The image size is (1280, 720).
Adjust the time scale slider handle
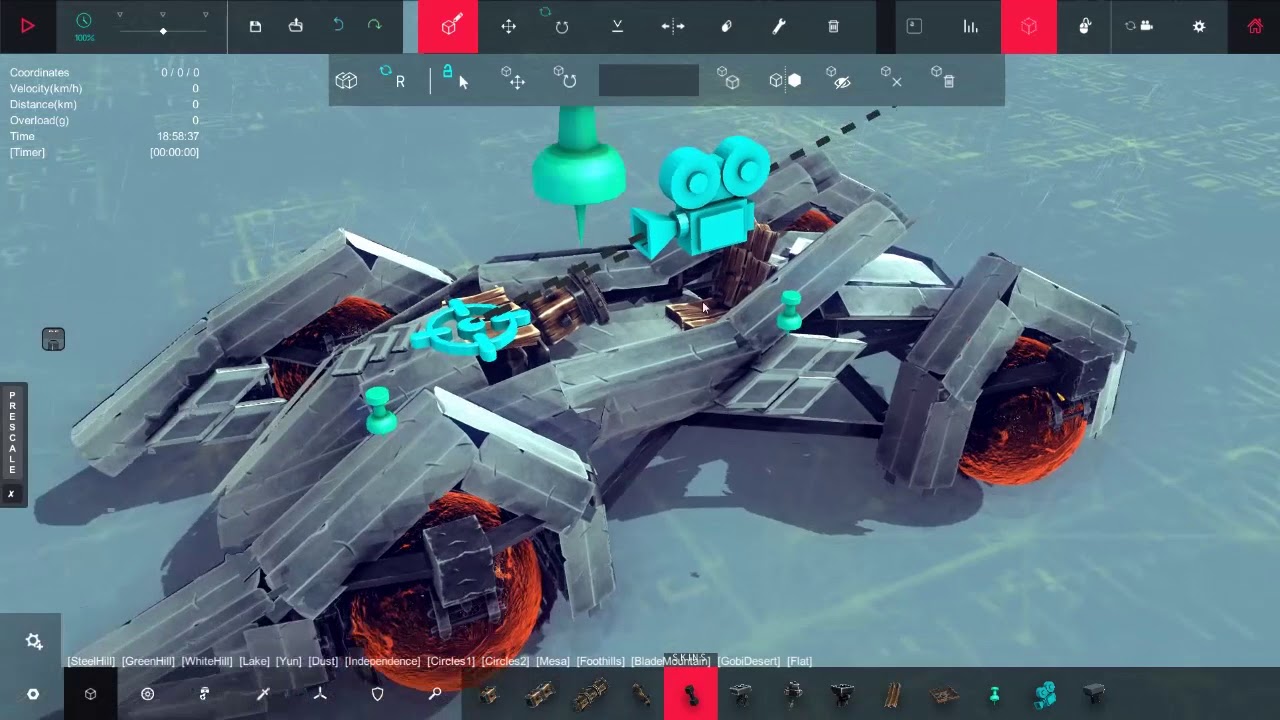(x=163, y=31)
